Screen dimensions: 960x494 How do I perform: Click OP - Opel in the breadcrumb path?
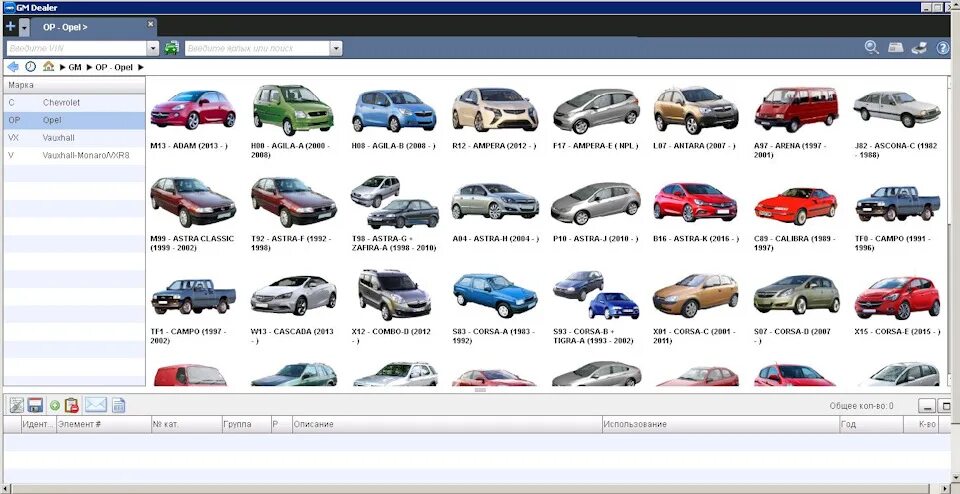click(114, 67)
